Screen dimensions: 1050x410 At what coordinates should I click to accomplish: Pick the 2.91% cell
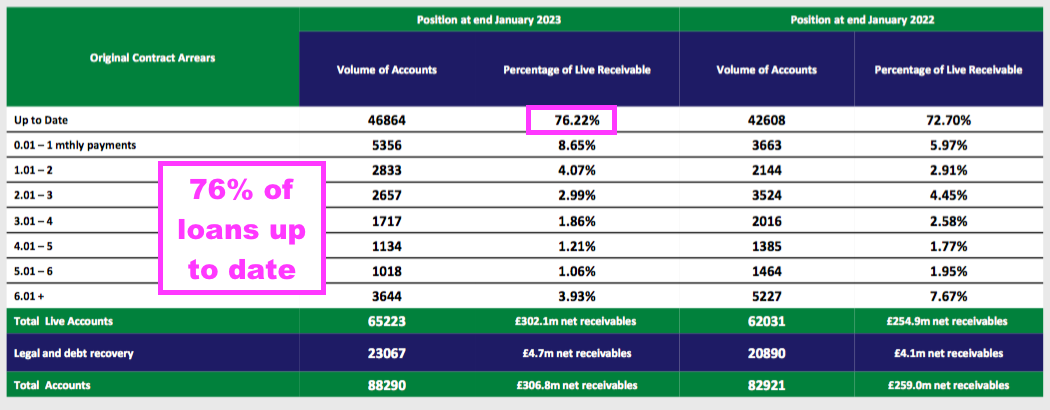(948, 171)
